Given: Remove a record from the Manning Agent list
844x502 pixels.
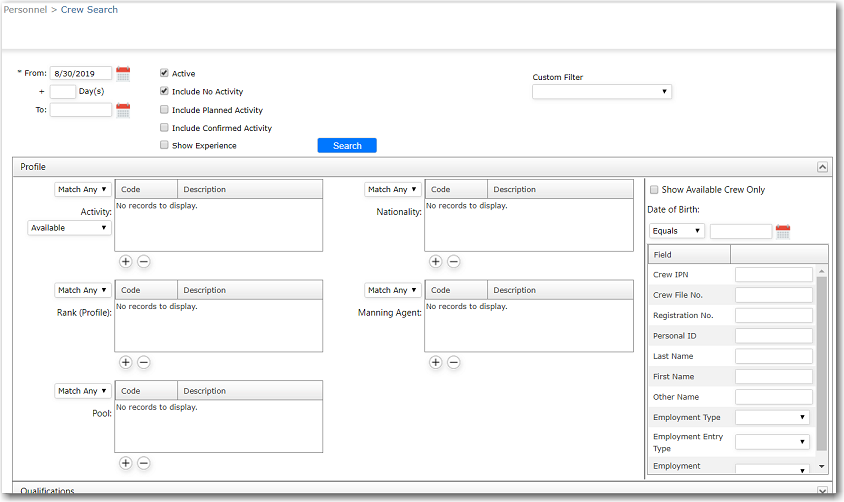Looking at the screenshot, I should [x=453, y=362].
